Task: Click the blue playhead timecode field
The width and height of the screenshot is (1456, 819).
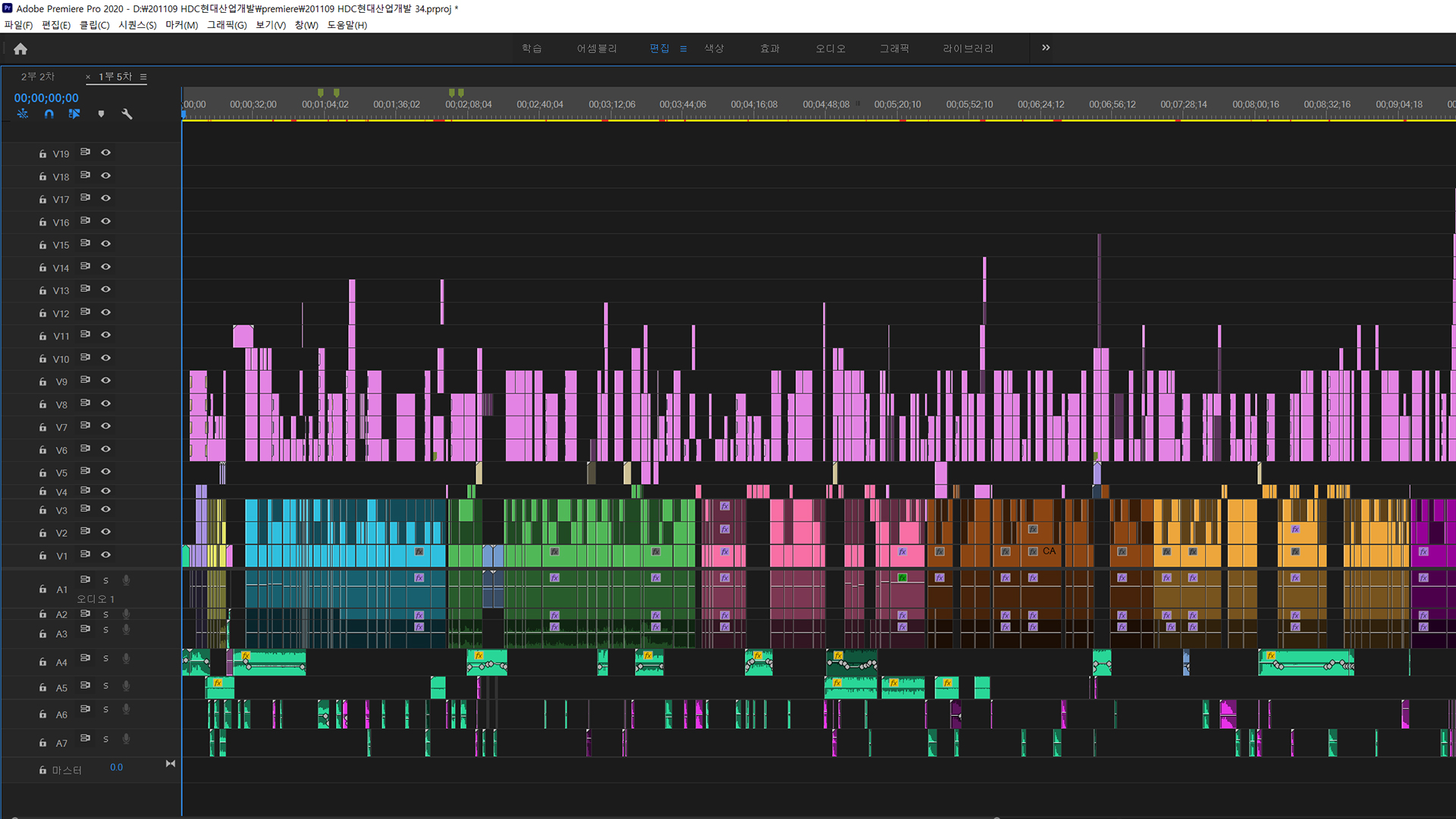Action: point(46,98)
